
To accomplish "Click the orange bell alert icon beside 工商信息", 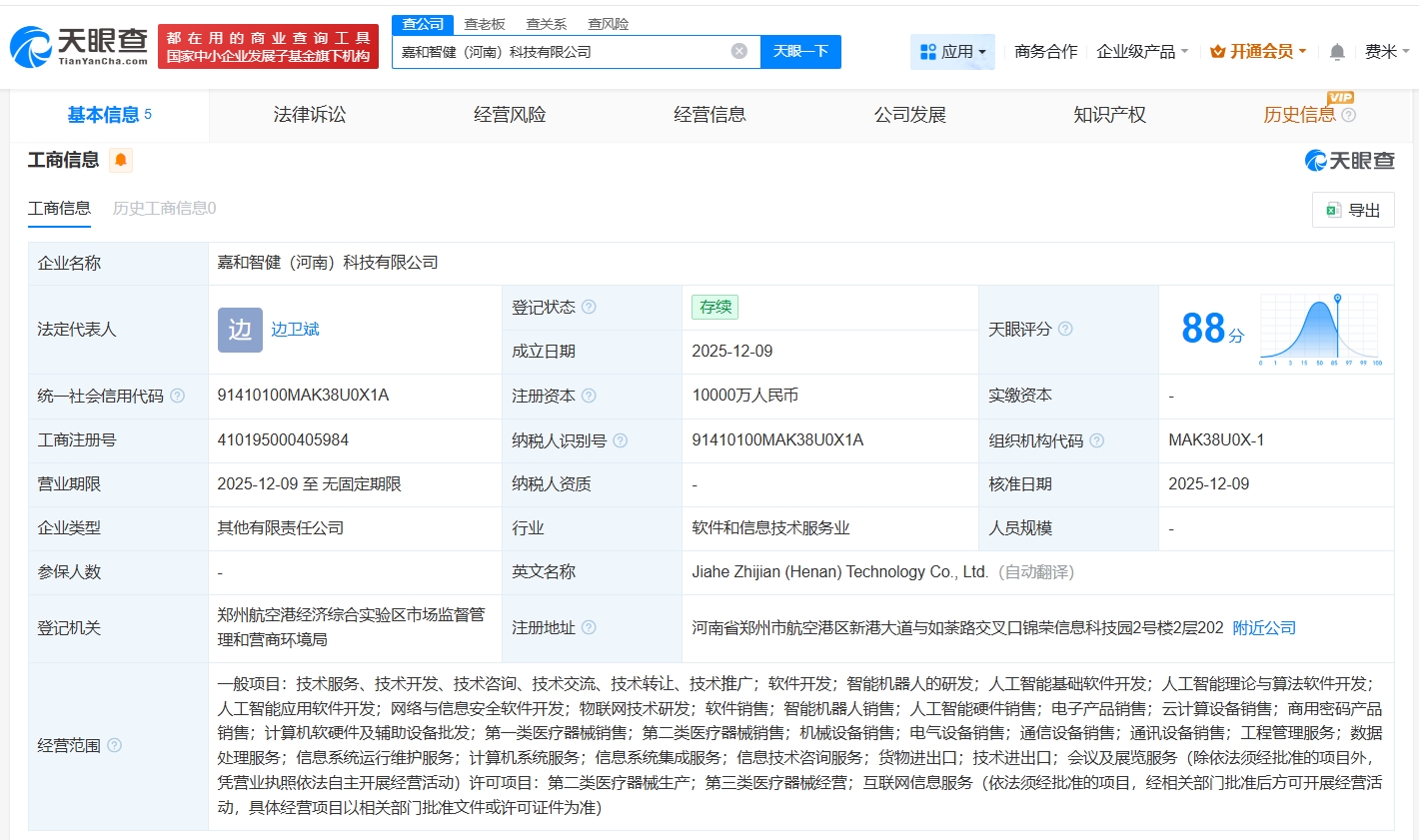I will click(x=121, y=160).
